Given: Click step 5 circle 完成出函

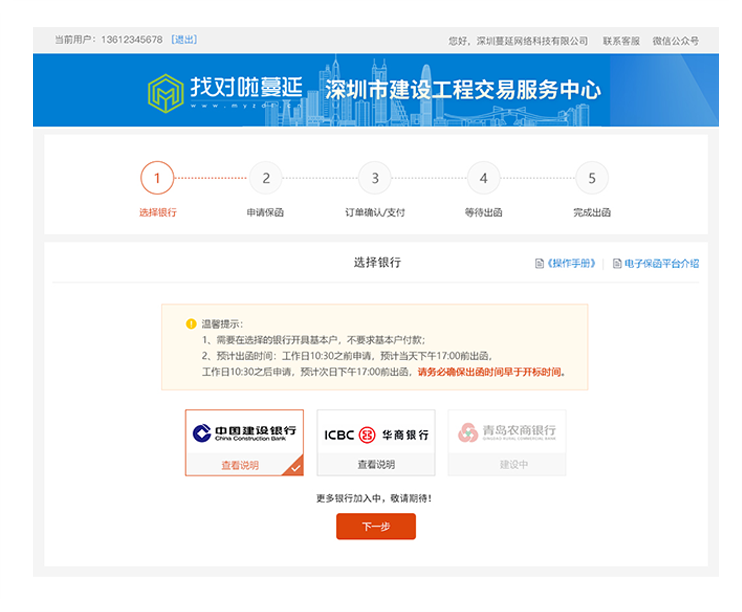Looking at the screenshot, I should (592, 179).
